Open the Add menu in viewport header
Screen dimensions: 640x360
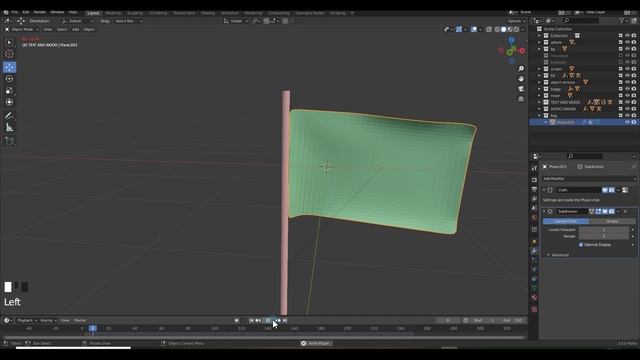pos(76,29)
